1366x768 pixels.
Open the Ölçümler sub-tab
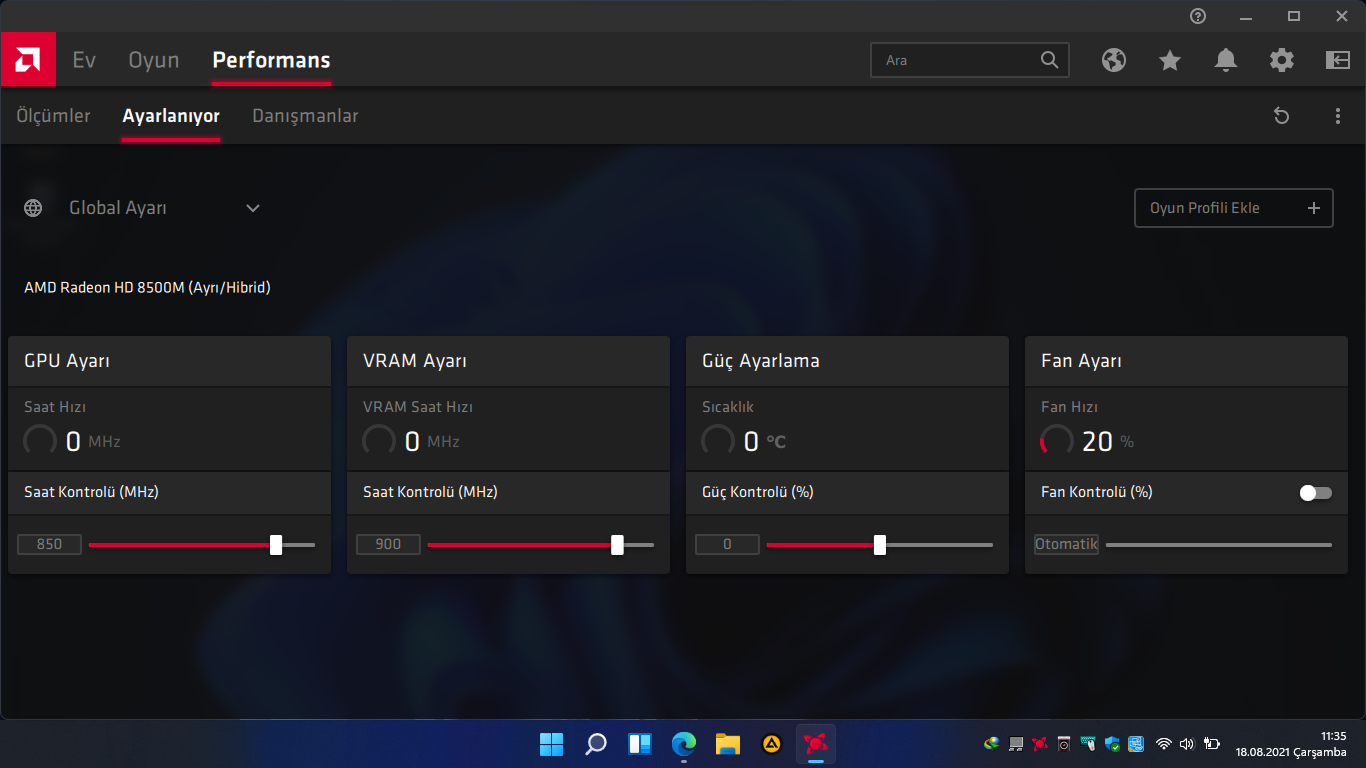click(x=53, y=116)
